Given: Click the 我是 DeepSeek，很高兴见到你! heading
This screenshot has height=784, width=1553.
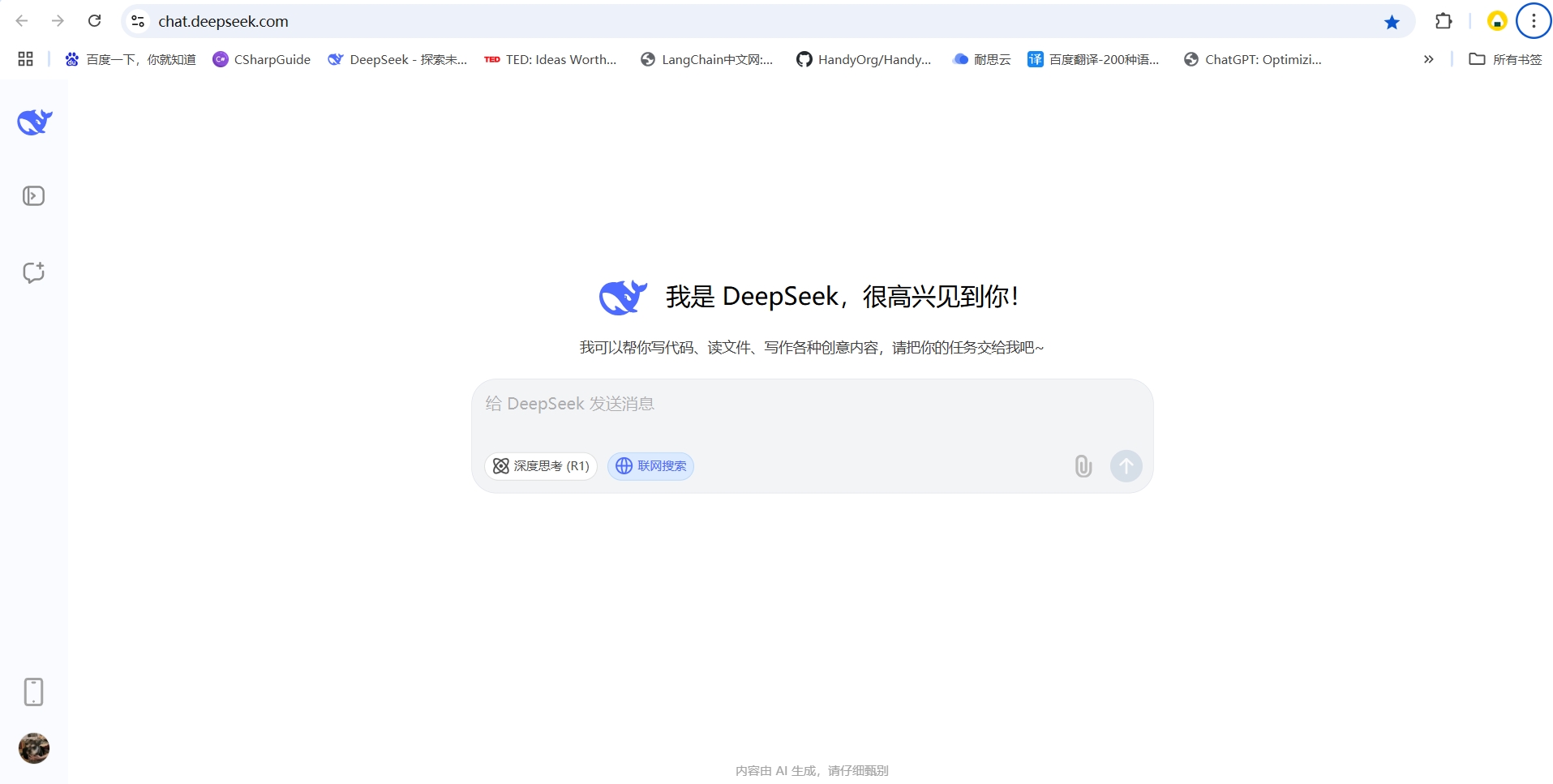Looking at the screenshot, I should point(842,297).
